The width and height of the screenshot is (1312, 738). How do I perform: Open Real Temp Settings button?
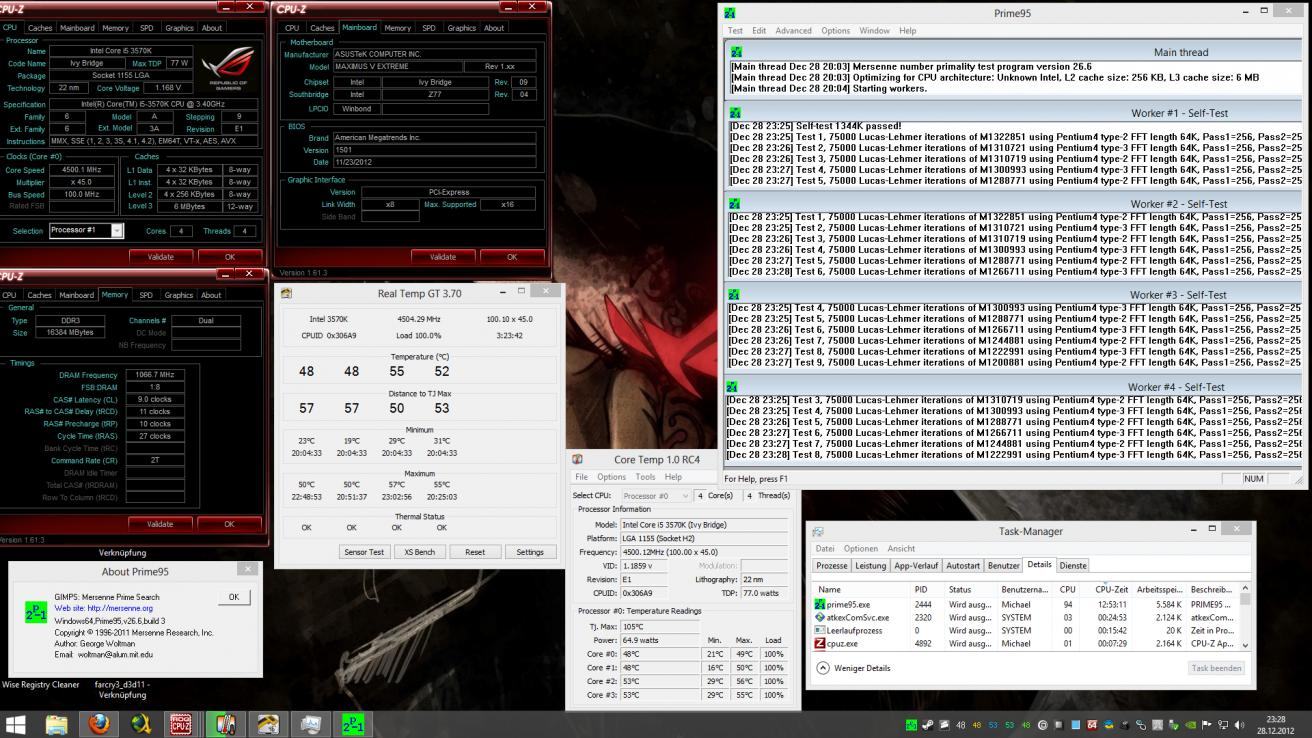(x=530, y=552)
